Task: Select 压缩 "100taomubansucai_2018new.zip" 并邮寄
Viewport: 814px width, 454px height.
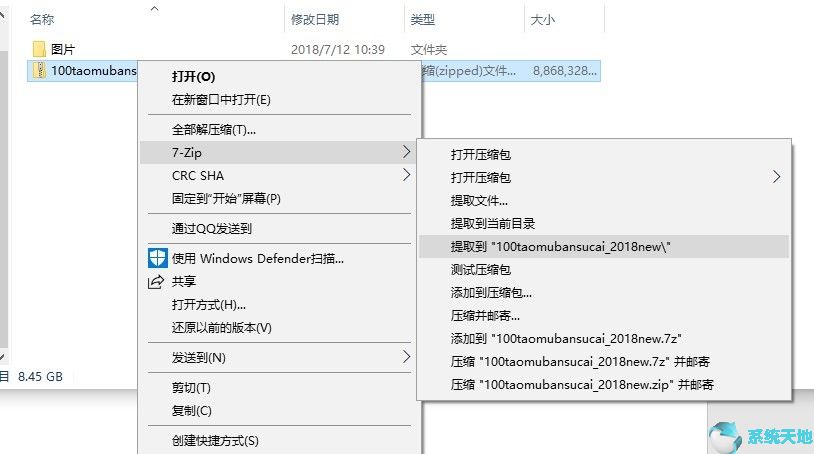Action: pyautogui.click(x=582, y=384)
